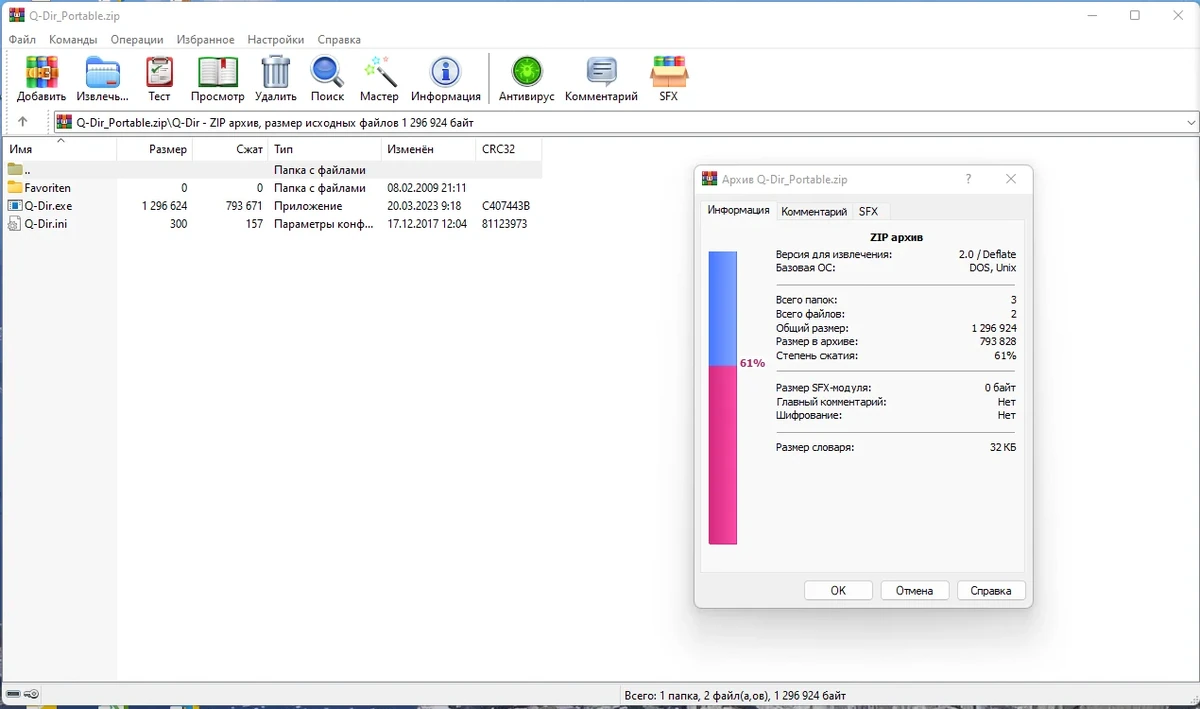Run archive Тест from toolbar
Image resolution: width=1200 pixels, height=709 pixels.
click(x=159, y=79)
